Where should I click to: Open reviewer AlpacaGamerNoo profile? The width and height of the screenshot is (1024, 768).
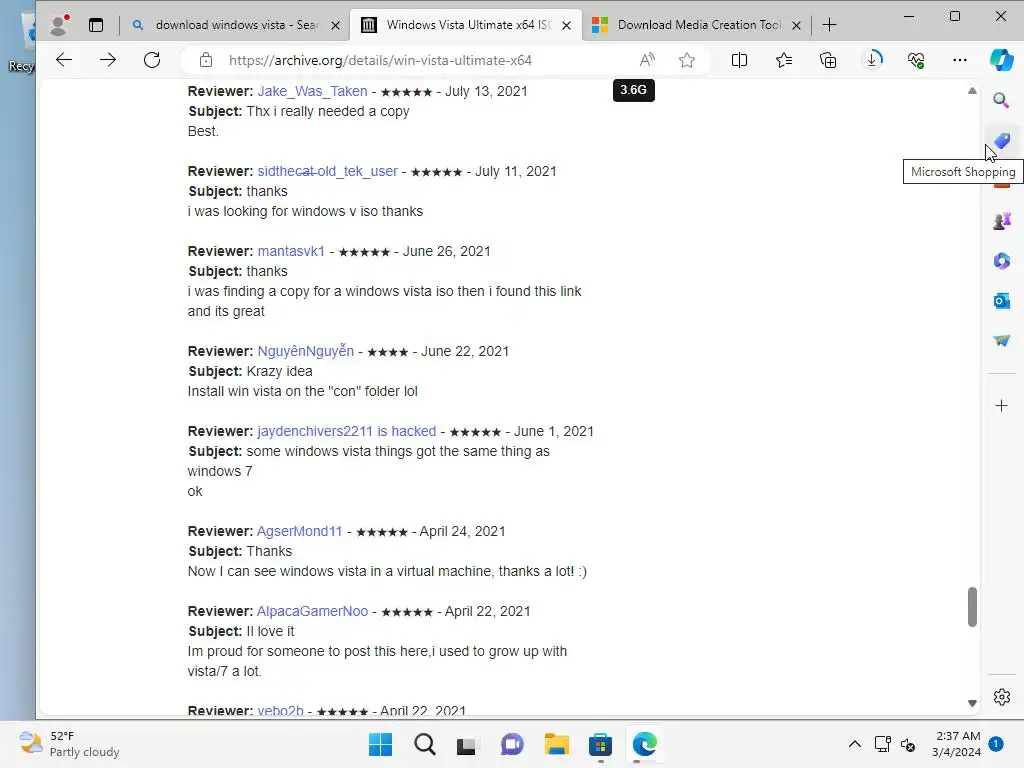tap(312, 611)
